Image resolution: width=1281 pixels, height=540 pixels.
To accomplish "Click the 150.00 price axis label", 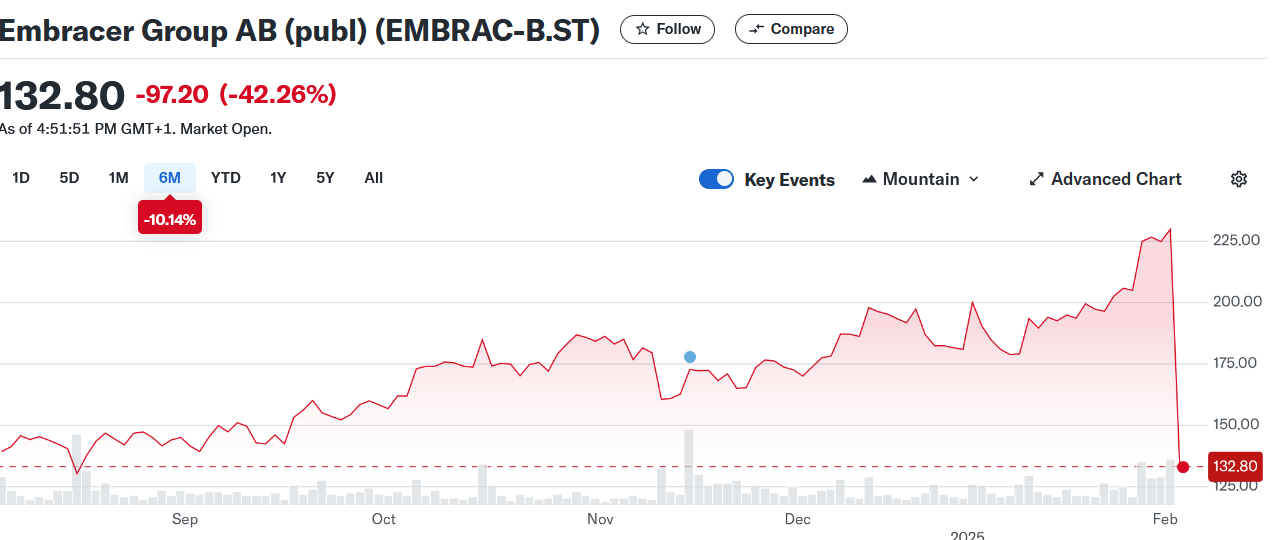I will [1234, 424].
